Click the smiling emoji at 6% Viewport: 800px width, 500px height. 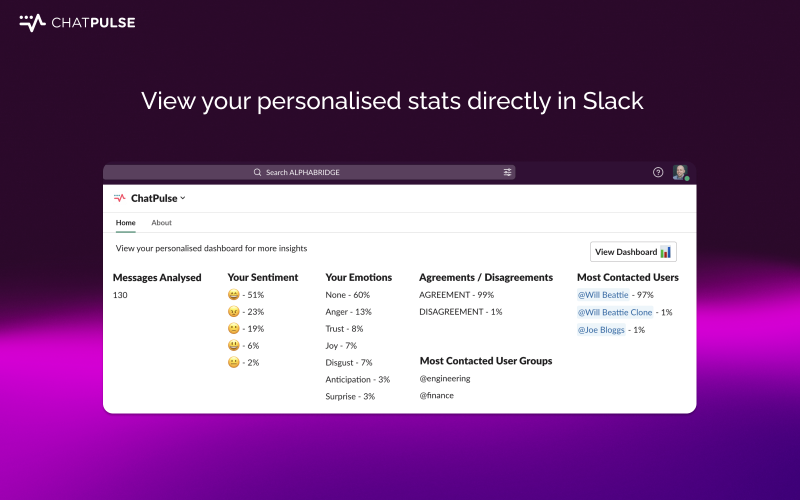[234, 345]
